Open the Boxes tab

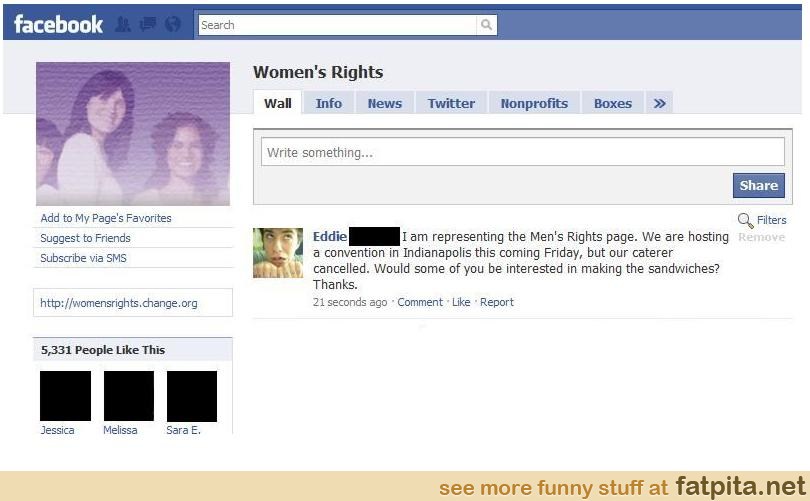pyautogui.click(x=613, y=103)
